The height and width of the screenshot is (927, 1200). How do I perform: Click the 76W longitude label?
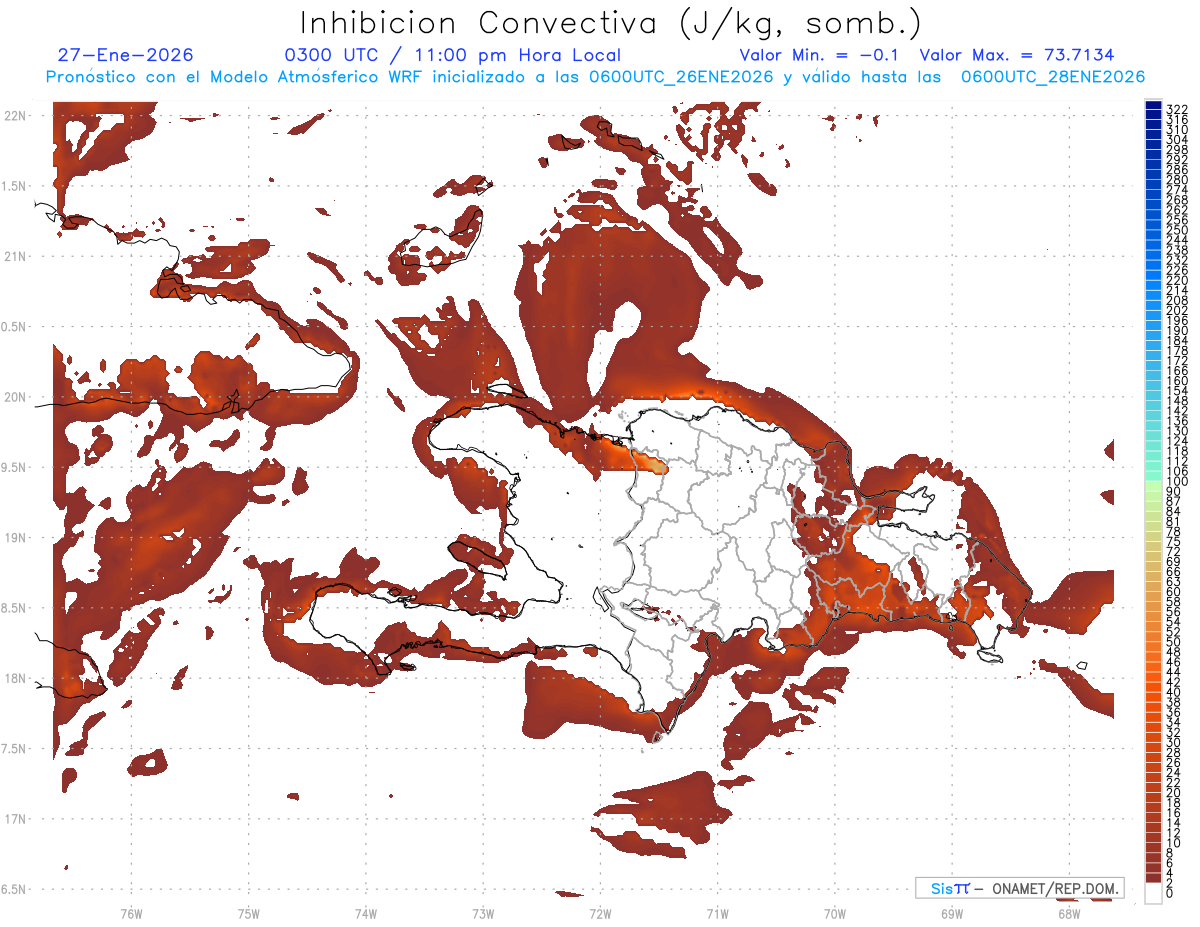[131, 912]
